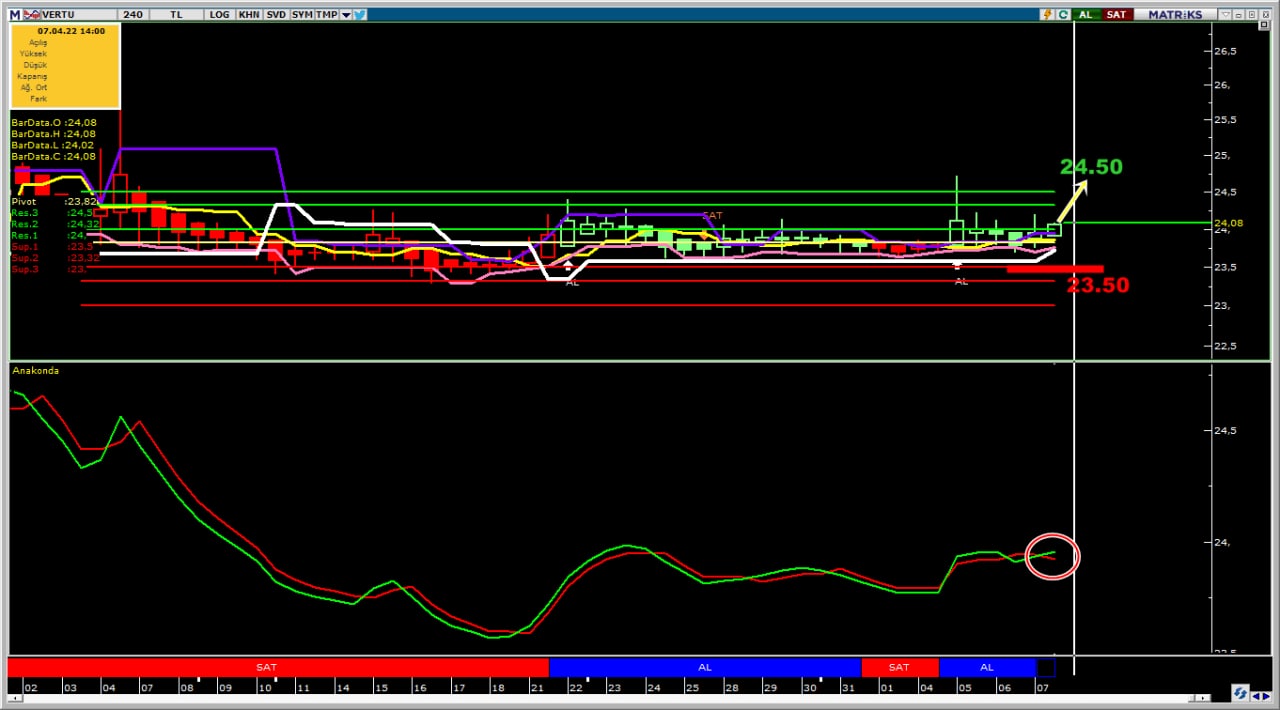Toggle LOG scale on the chart
The image size is (1280, 710).
pyautogui.click(x=219, y=15)
